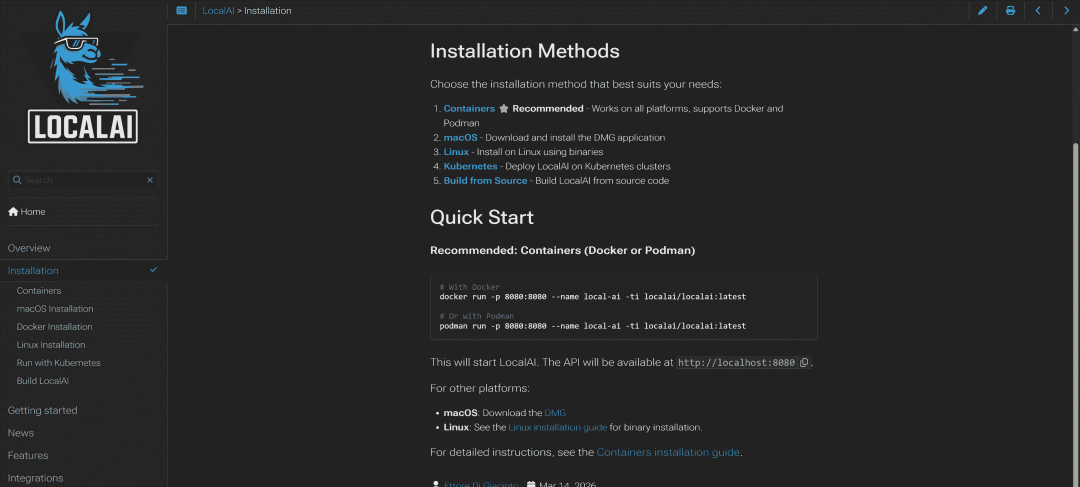This screenshot has height=487, width=1080.
Task: Click the Quick Start heading
Action: pyautogui.click(x=482, y=218)
